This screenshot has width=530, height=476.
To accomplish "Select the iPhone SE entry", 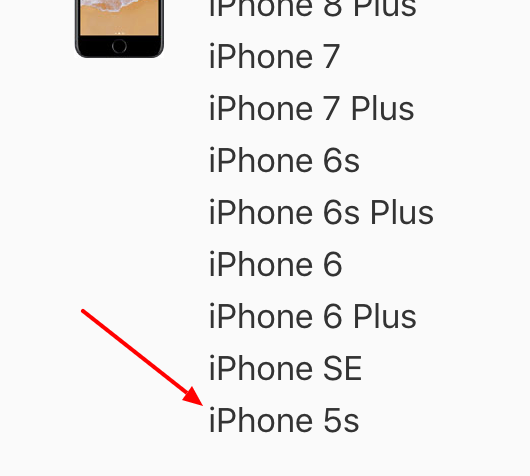I will tap(286, 368).
